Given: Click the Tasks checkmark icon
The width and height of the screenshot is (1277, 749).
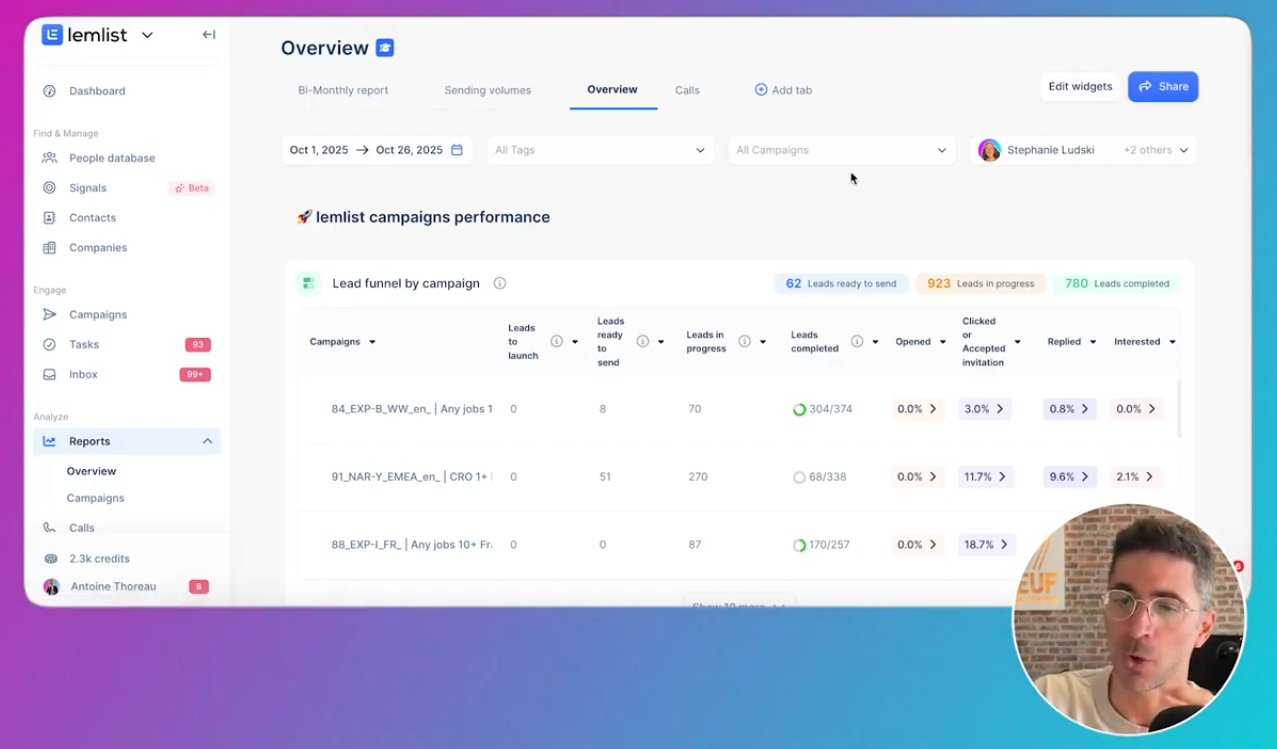Looking at the screenshot, I should 49,344.
